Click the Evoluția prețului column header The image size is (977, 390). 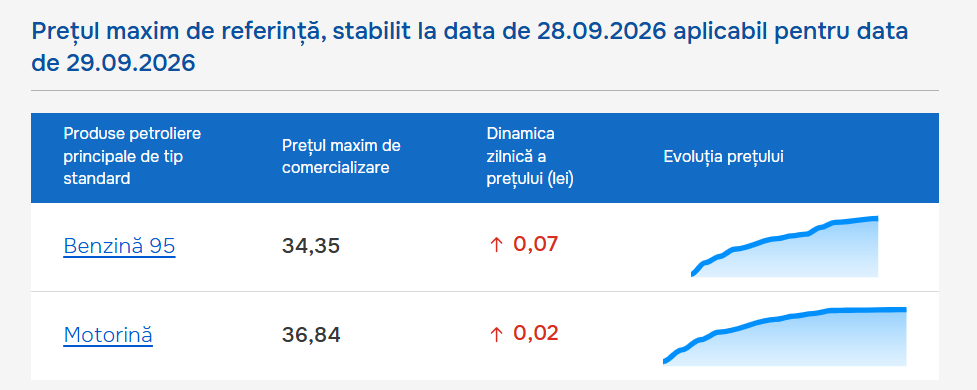pyautogui.click(x=723, y=157)
